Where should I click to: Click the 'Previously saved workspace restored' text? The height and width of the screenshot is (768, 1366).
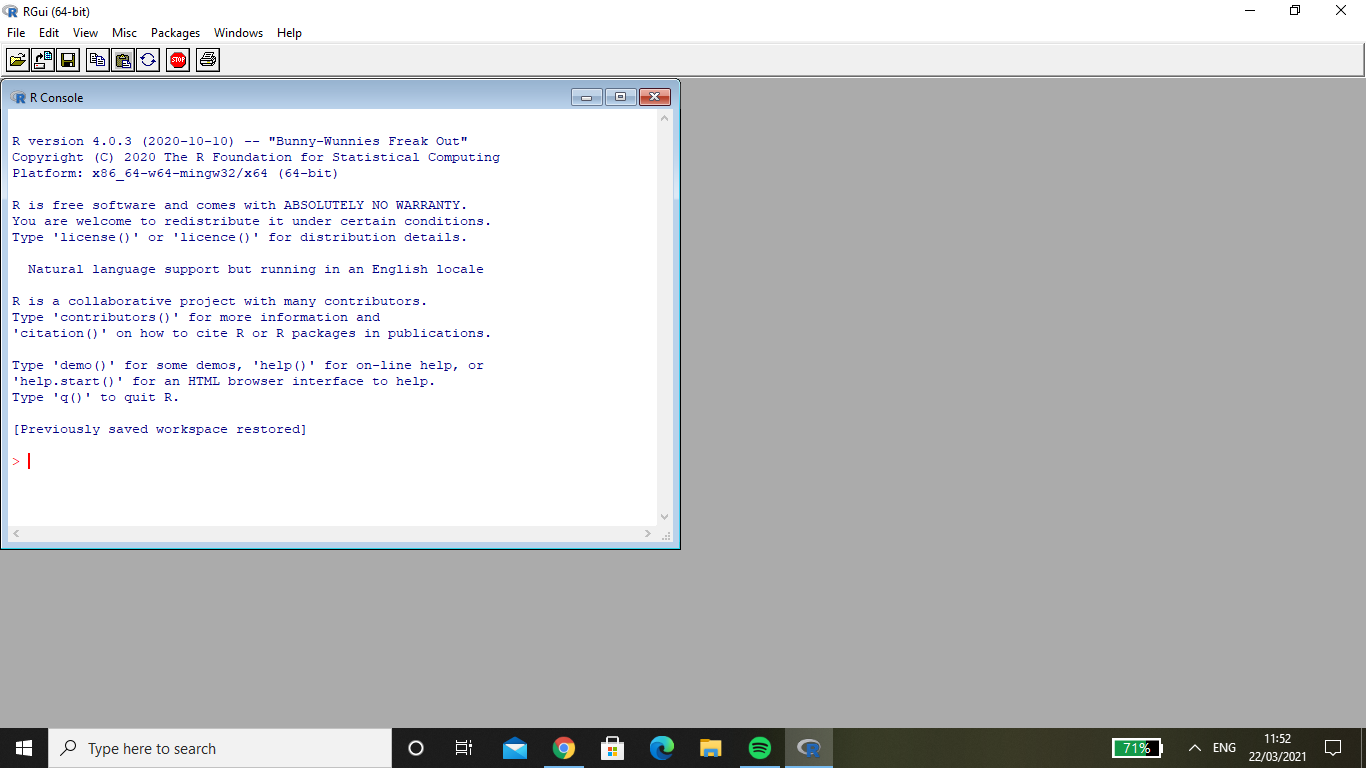click(x=160, y=429)
